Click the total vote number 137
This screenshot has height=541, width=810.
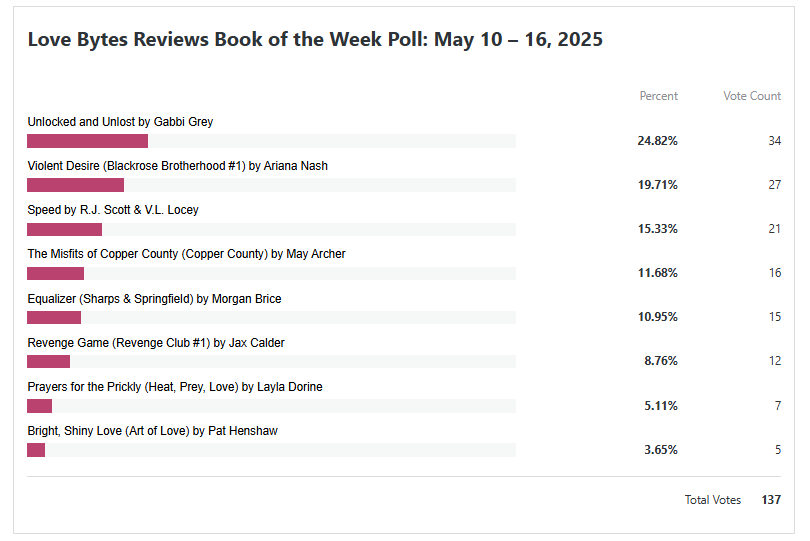tap(770, 500)
